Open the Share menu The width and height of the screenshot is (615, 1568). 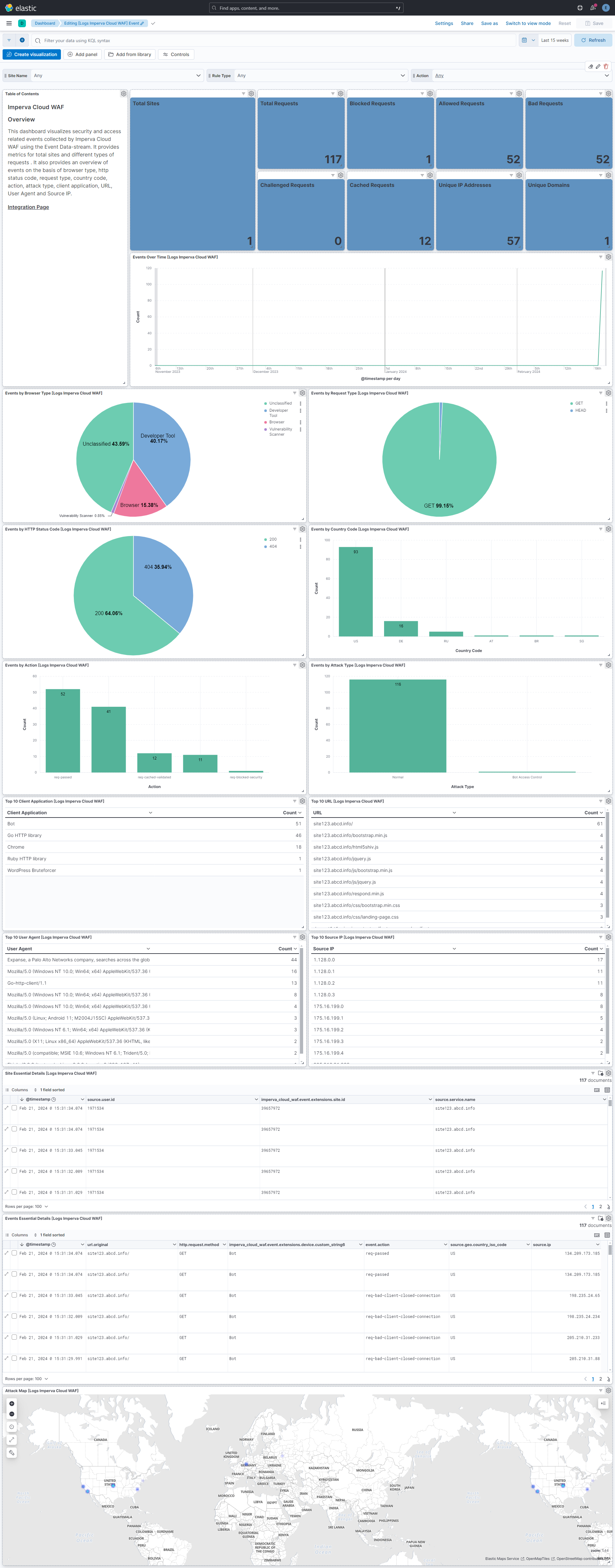click(466, 23)
